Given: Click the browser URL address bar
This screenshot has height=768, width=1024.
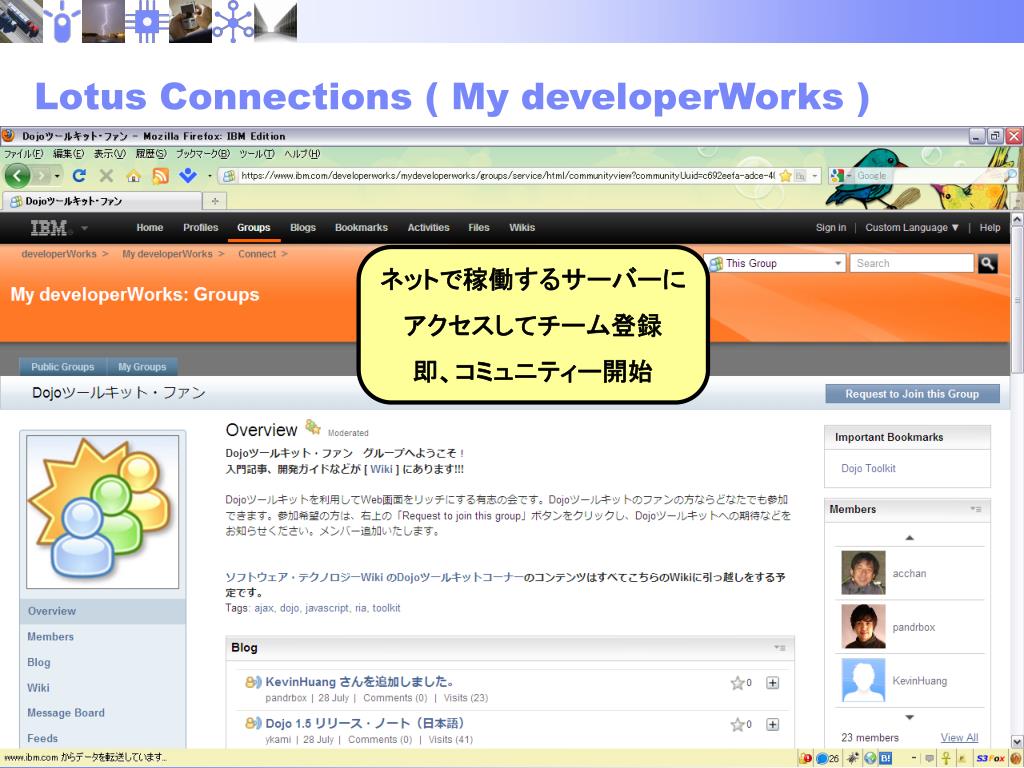Looking at the screenshot, I should (x=506, y=176).
